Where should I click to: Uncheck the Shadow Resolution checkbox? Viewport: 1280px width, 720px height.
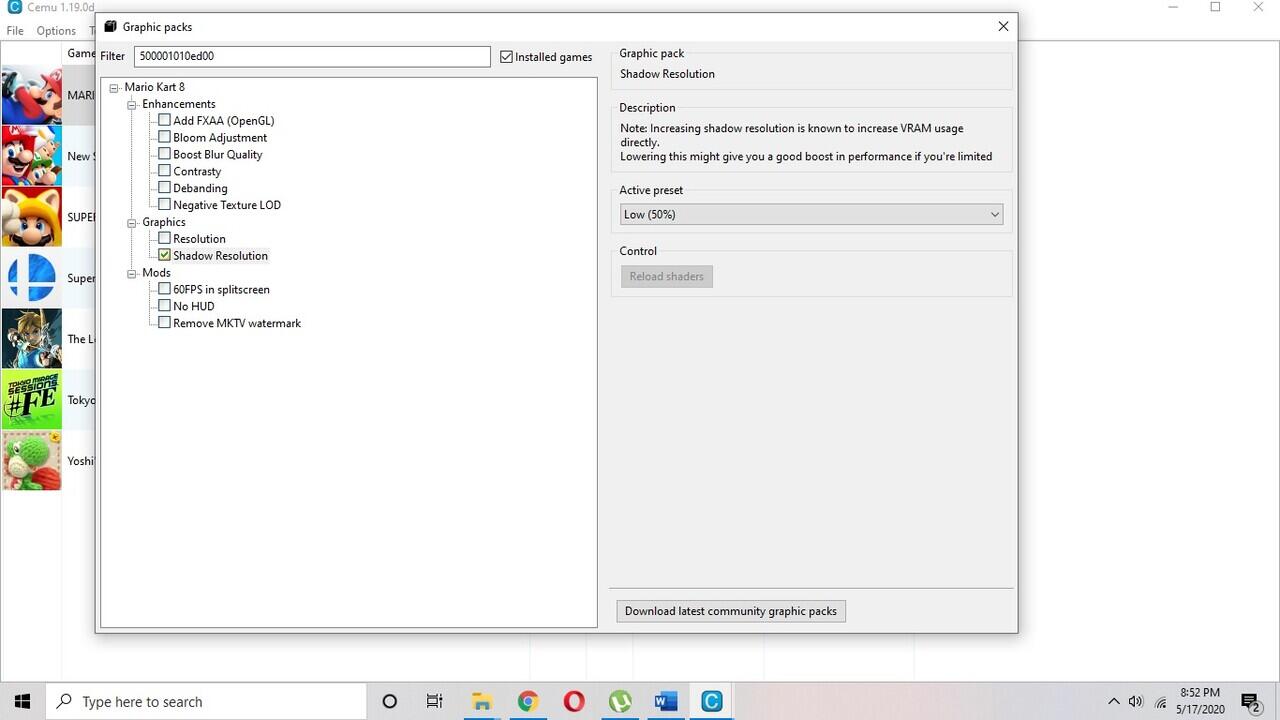(x=164, y=255)
